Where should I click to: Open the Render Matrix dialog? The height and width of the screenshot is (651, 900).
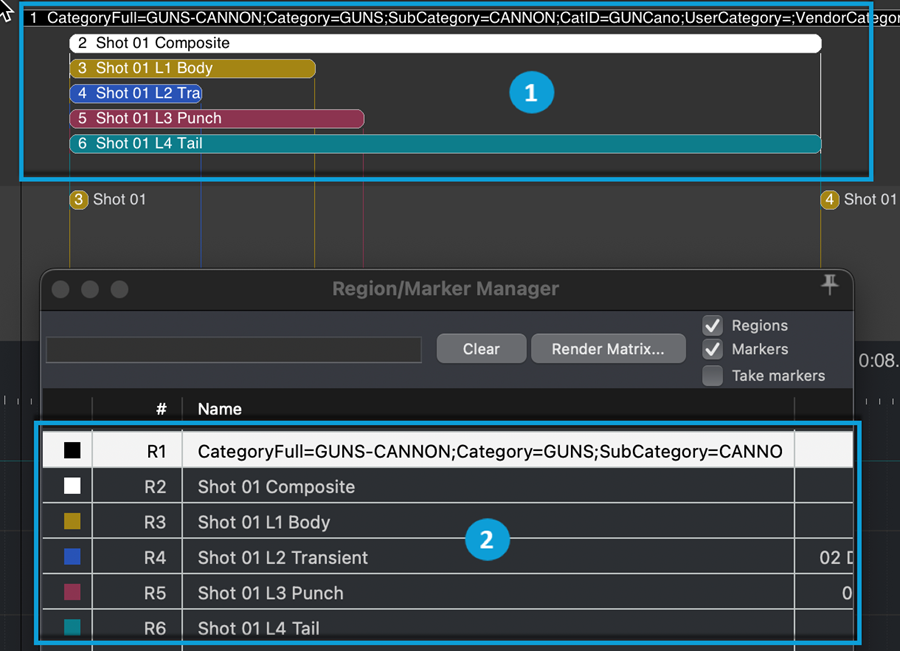click(608, 349)
